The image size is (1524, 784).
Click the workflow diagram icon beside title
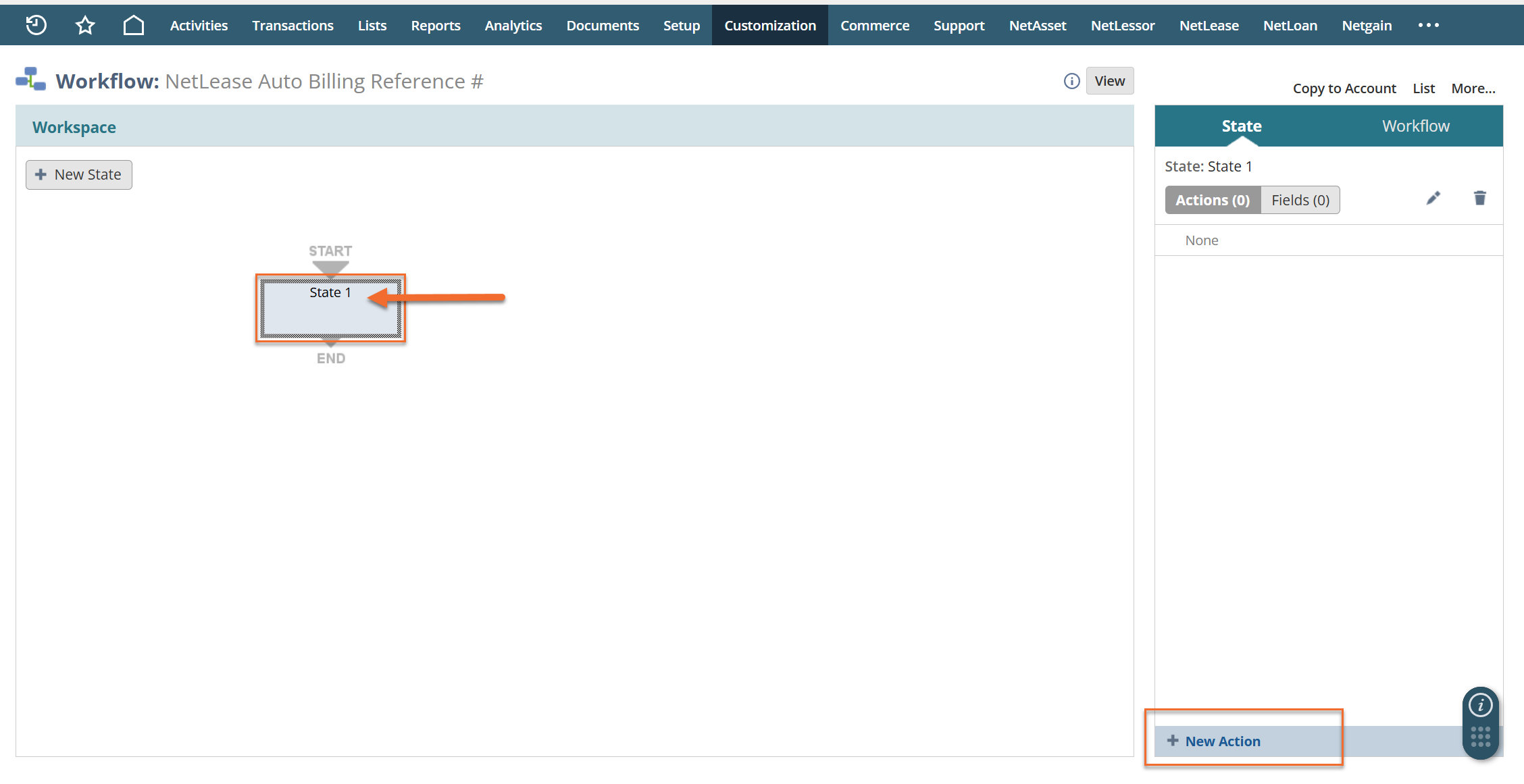[31, 80]
